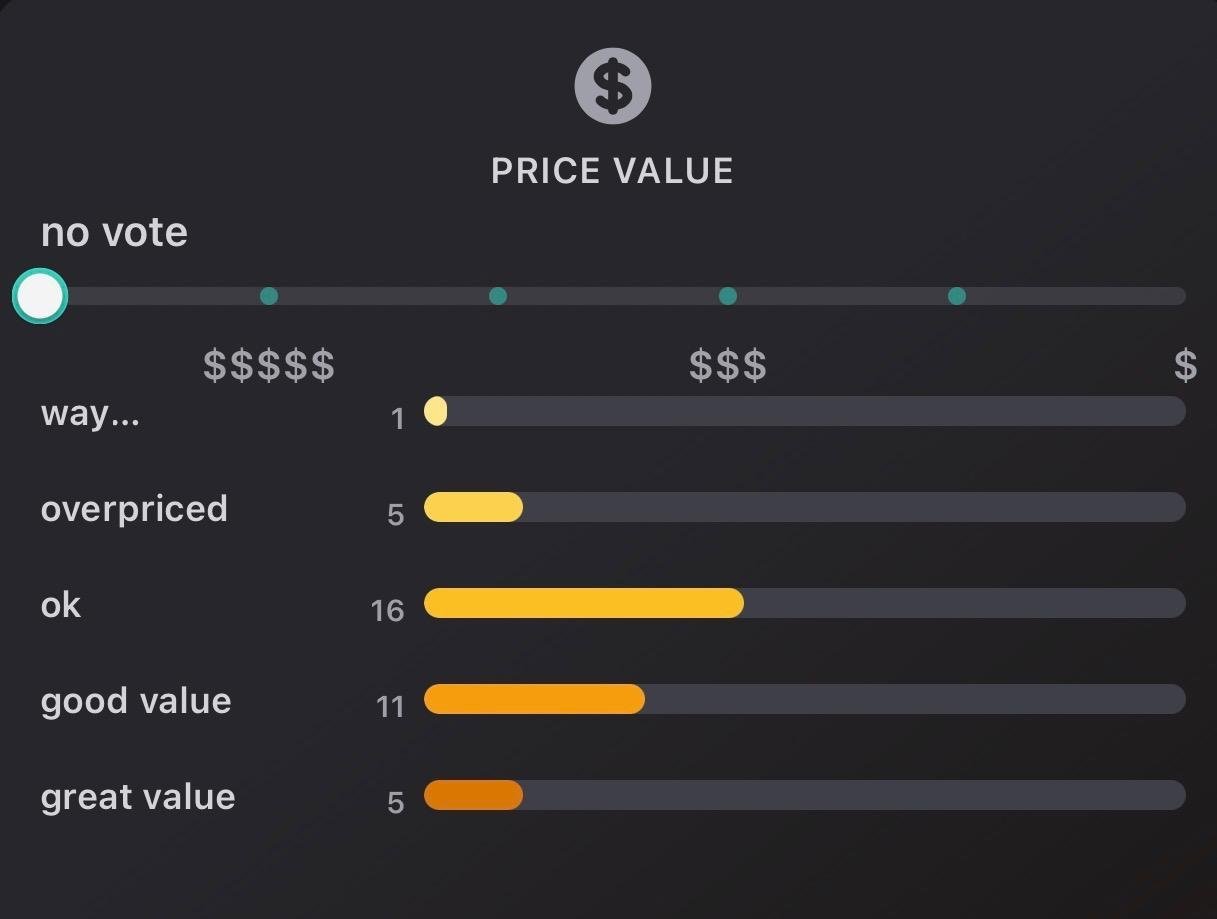This screenshot has width=1217, height=919.
Task: Click the yellow 'overpriced' vote bar
Action: pyautogui.click(x=473, y=507)
